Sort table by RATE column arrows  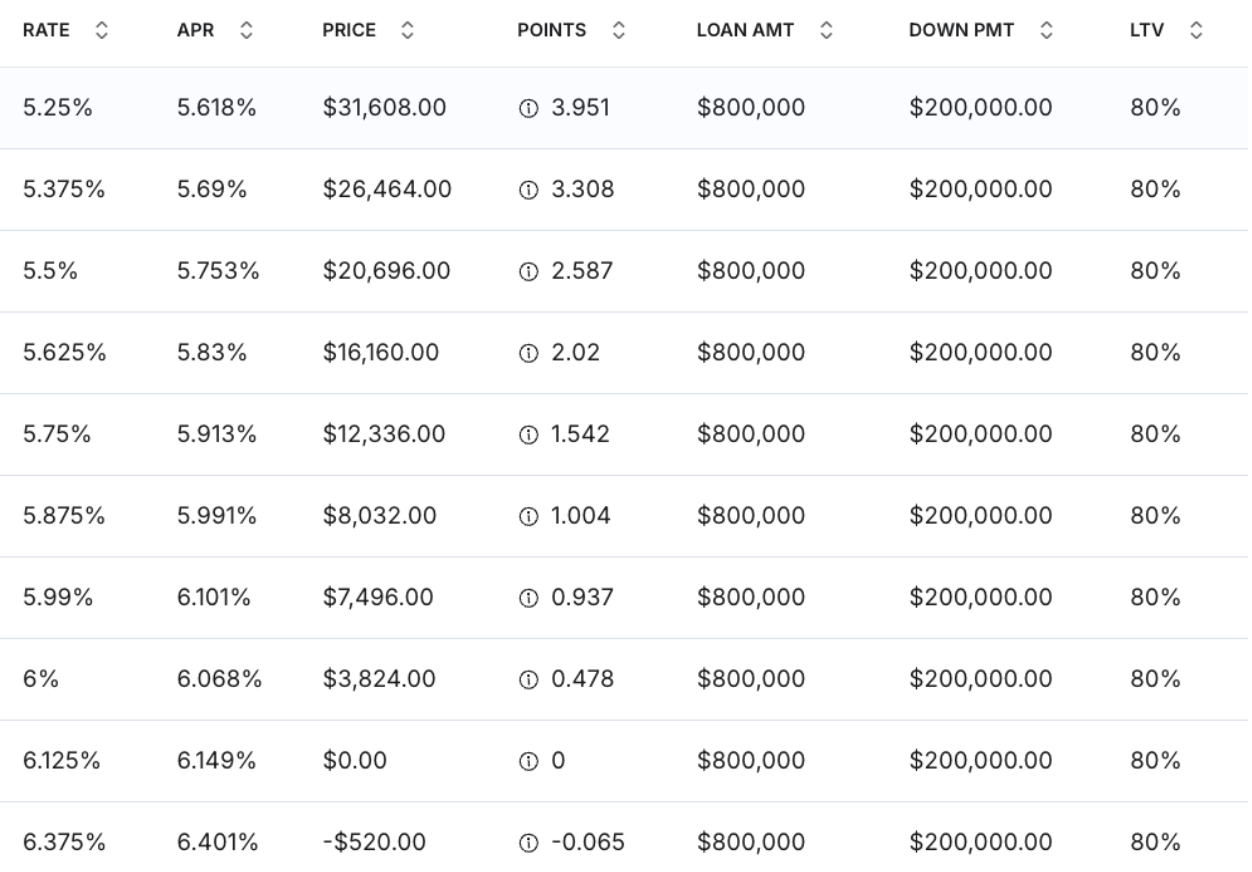[x=100, y=31]
